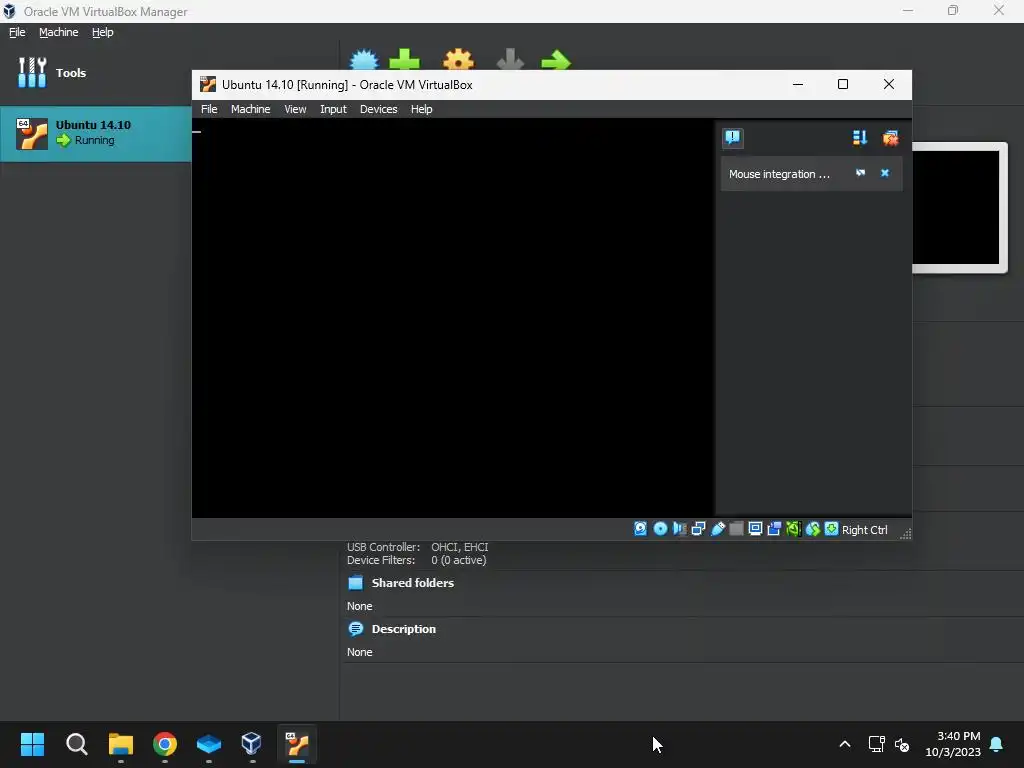Open Google Chrome from the taskbar
Screen dimensions: 1024x768
(165, 744)
